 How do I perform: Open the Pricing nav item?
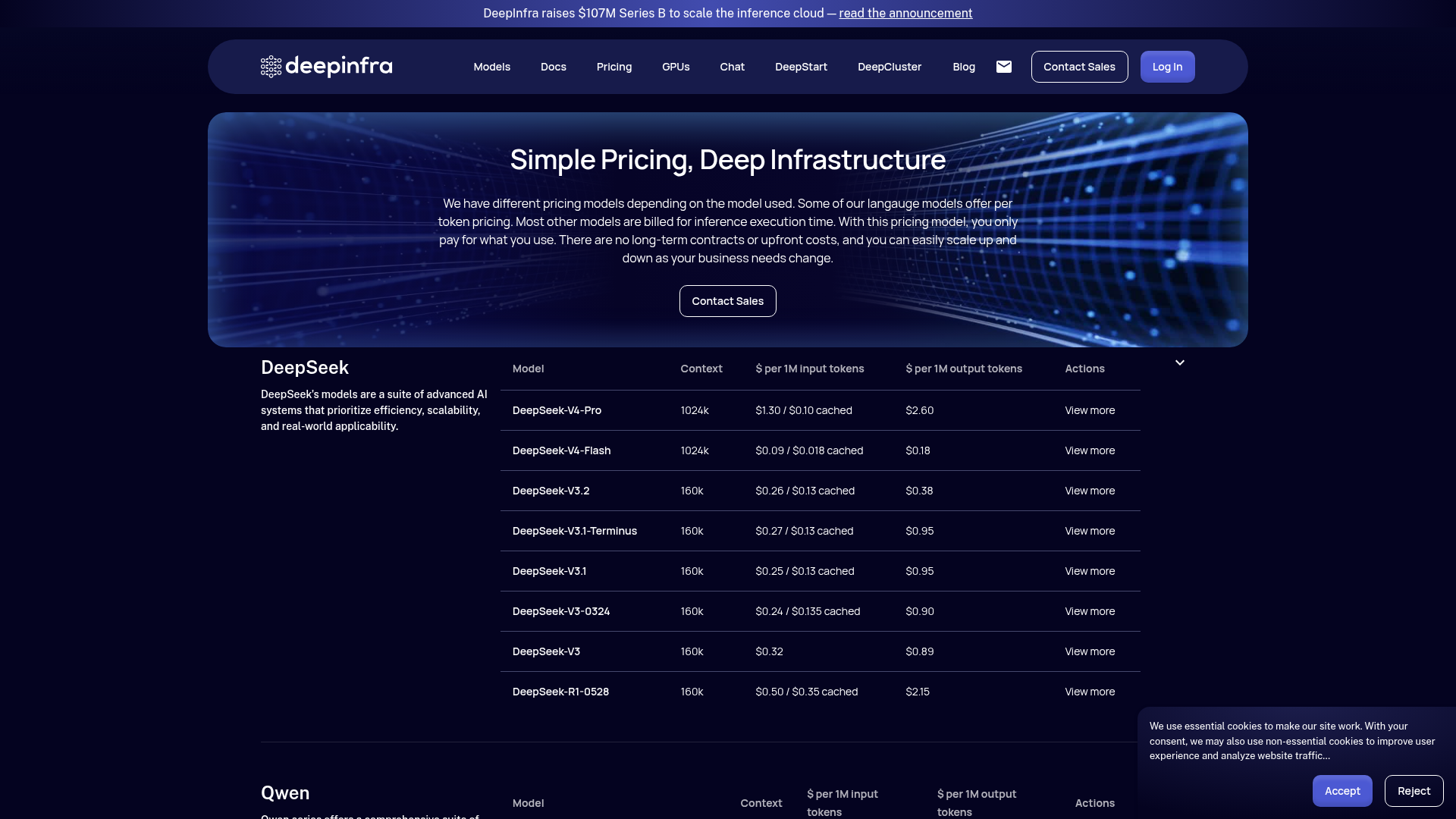click(x=614, y=67)
